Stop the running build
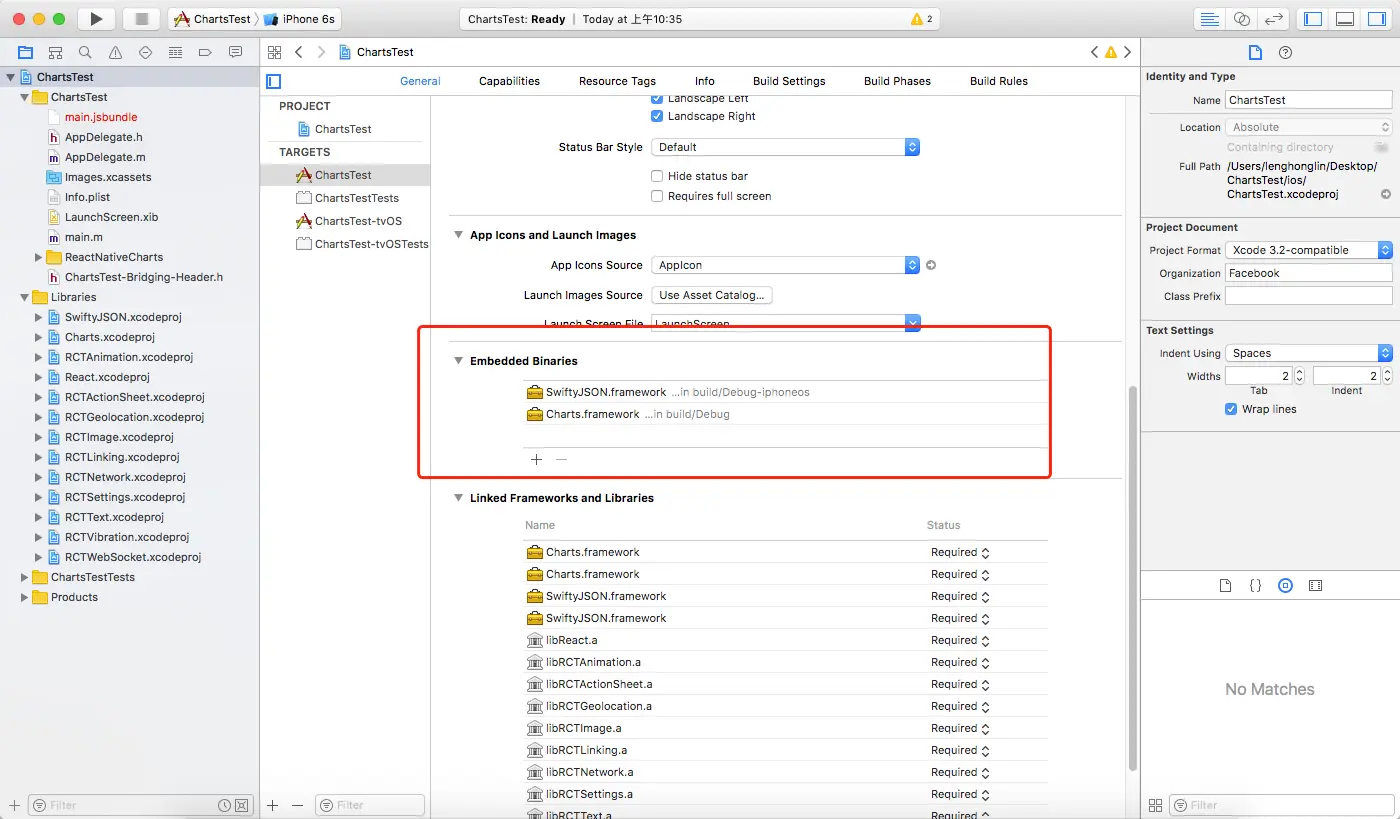This screenshot has width=1400, height=819. click(x=141, y=19)
